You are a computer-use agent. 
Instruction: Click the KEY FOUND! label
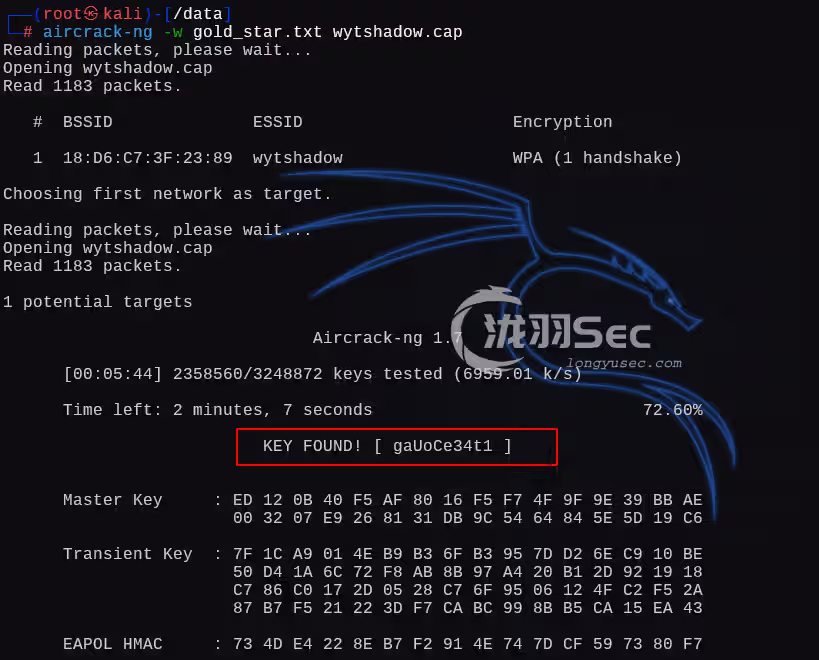click(312, 446)
